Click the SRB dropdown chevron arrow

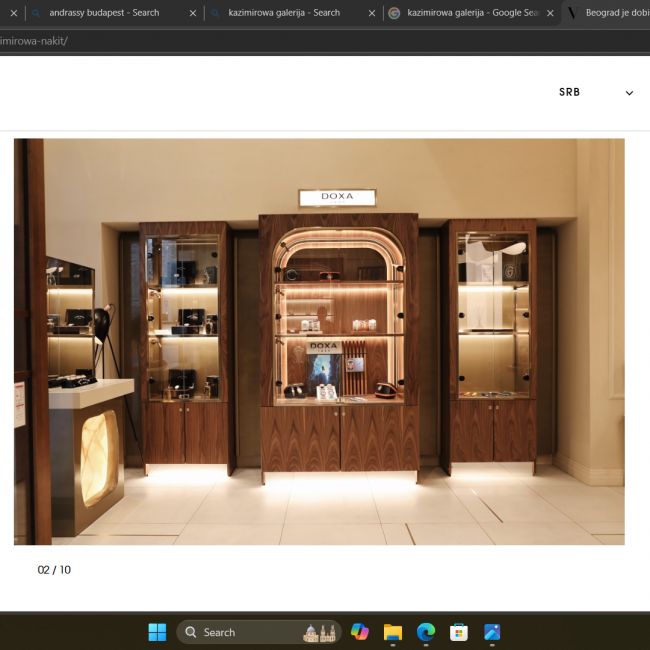point(629,93)
